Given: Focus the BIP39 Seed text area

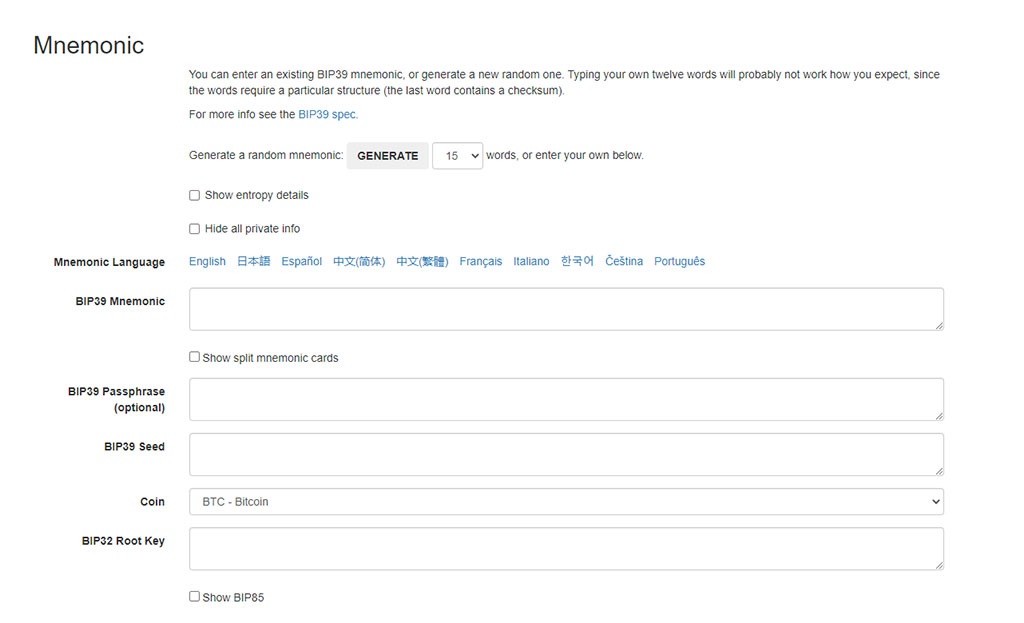Looking at the screenshot, I should (x=566, y=454).
